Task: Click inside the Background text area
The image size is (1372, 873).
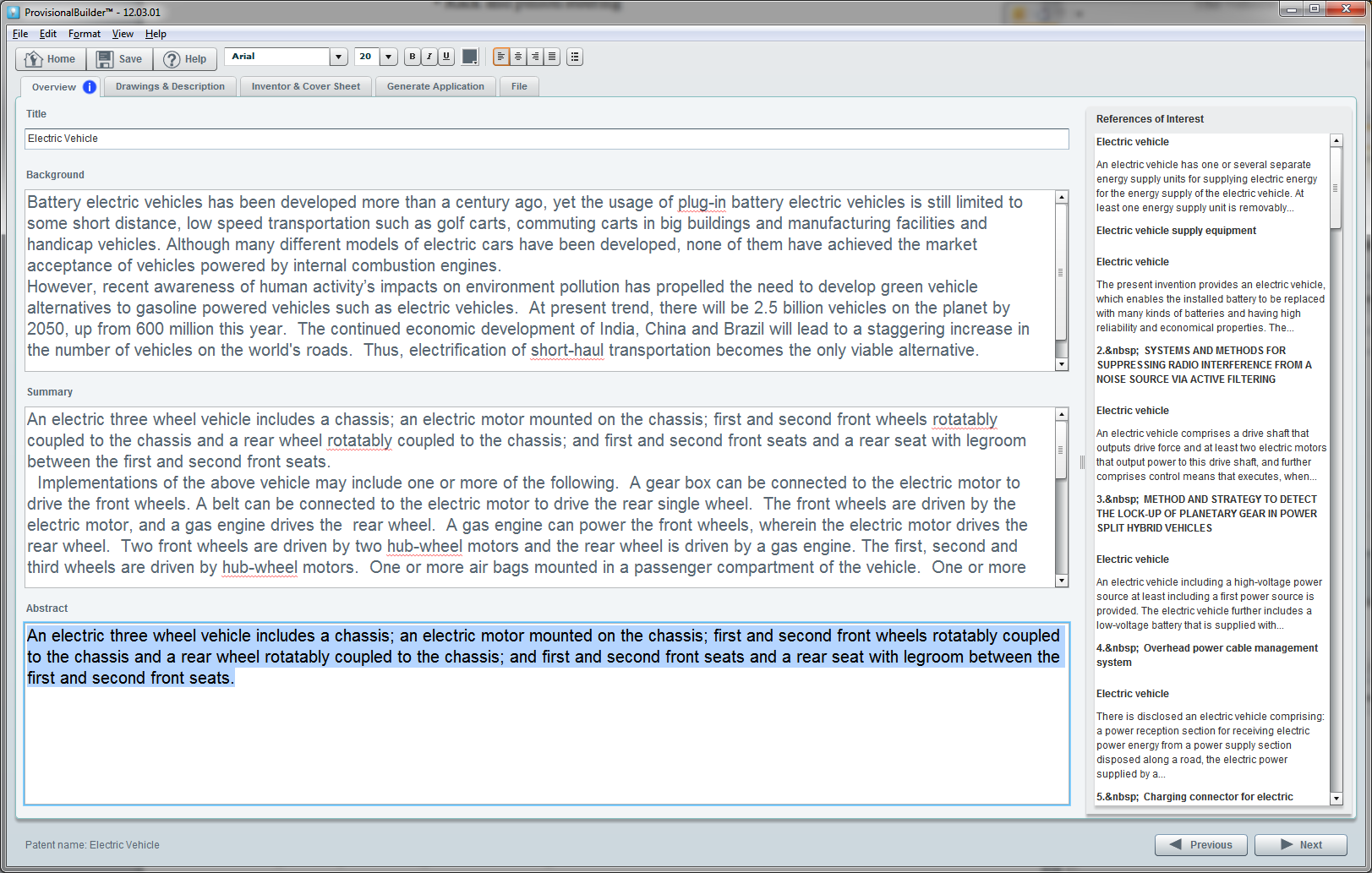Action: coord(540,281)
